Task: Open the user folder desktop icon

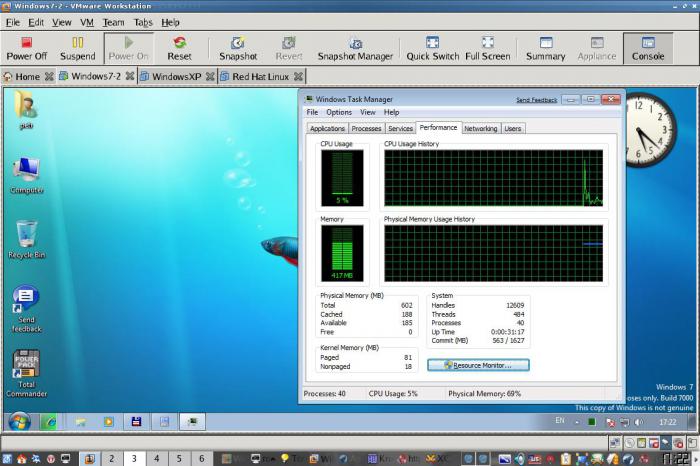Action: (x=26, y=110)
